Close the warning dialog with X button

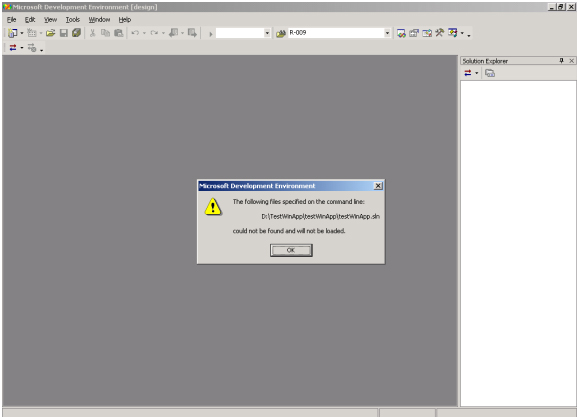(378, 186)
